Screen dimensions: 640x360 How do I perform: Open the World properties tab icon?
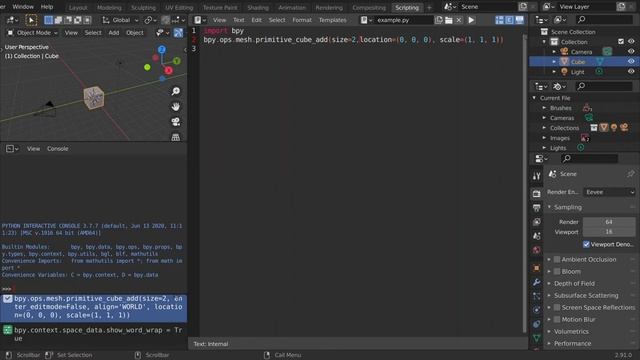[x=536, y=250]
